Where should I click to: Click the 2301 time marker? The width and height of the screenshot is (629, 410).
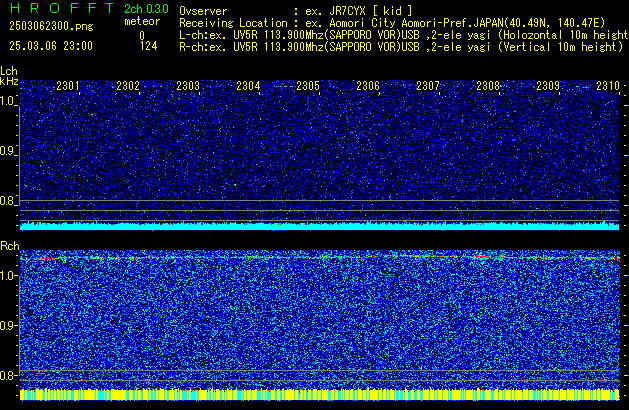[68, 86]
